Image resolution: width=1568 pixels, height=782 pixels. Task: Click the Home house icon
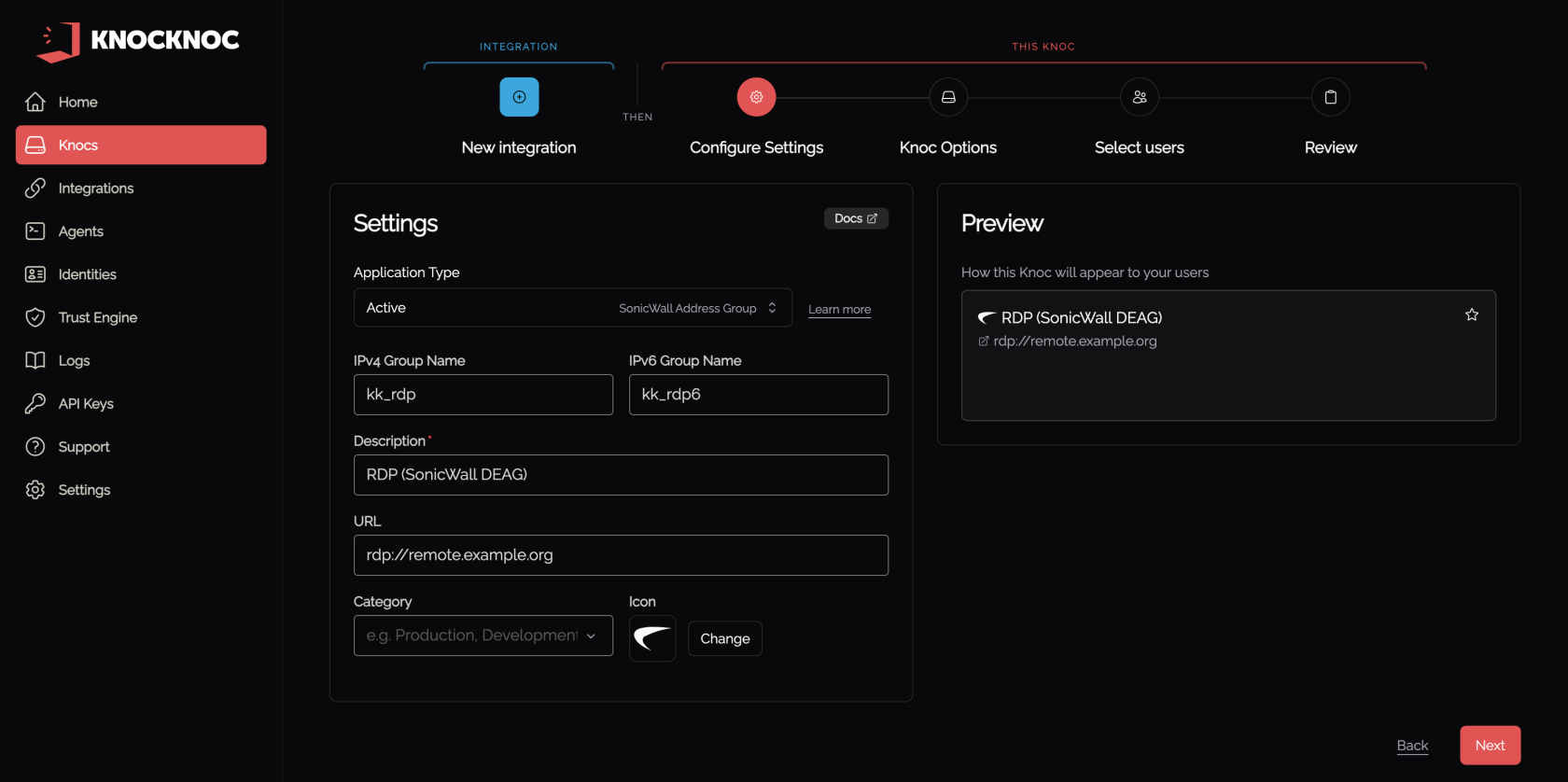click(x=35, y=102)
